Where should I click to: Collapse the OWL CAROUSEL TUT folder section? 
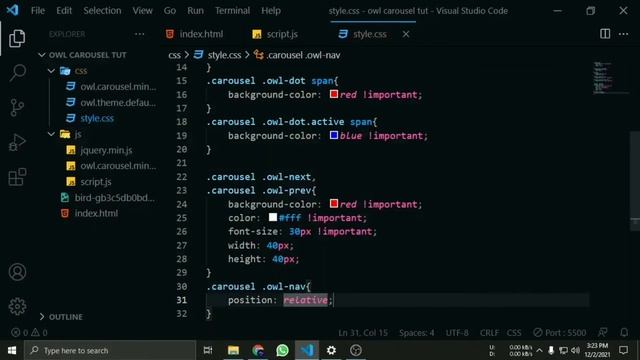coord(42,55)
